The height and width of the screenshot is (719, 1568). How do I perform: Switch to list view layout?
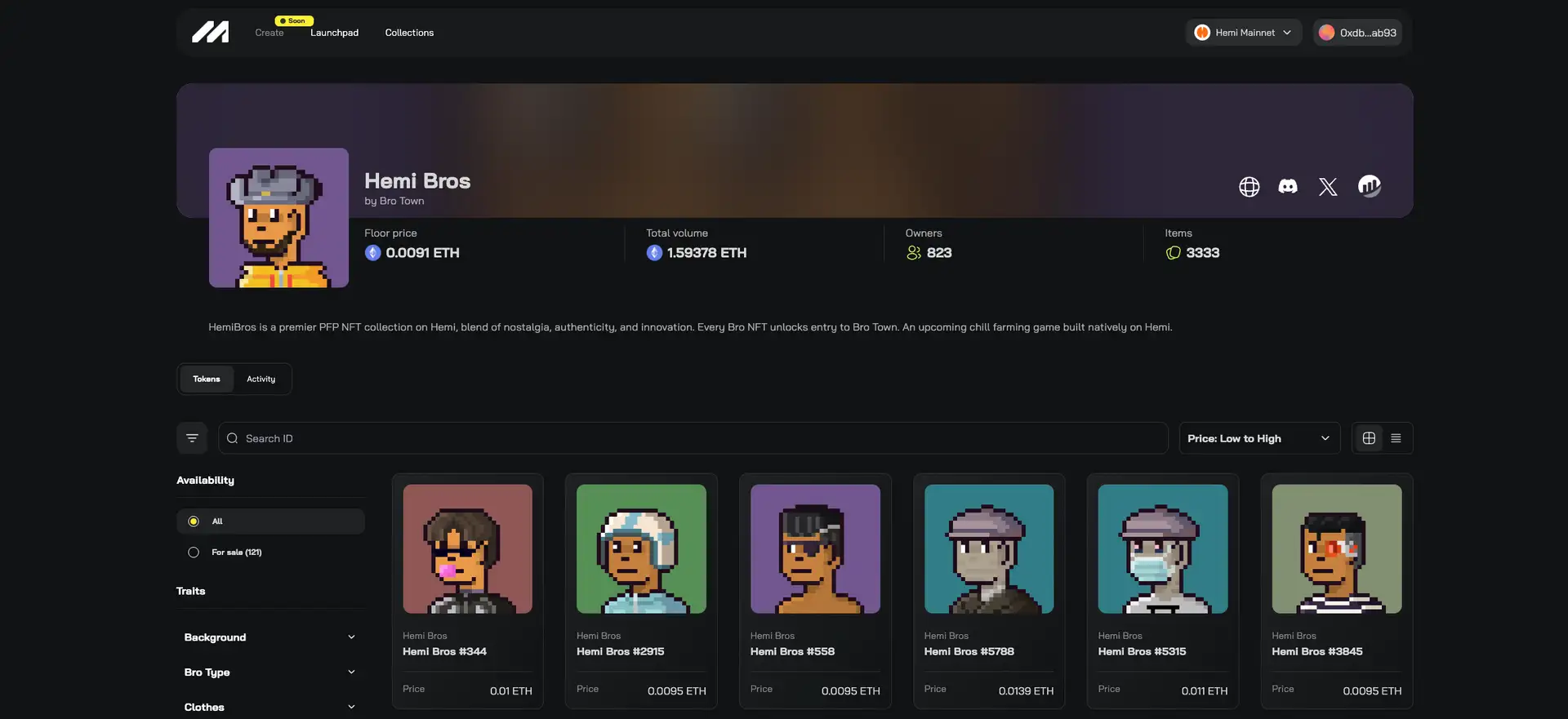(x=1396, y=438)
